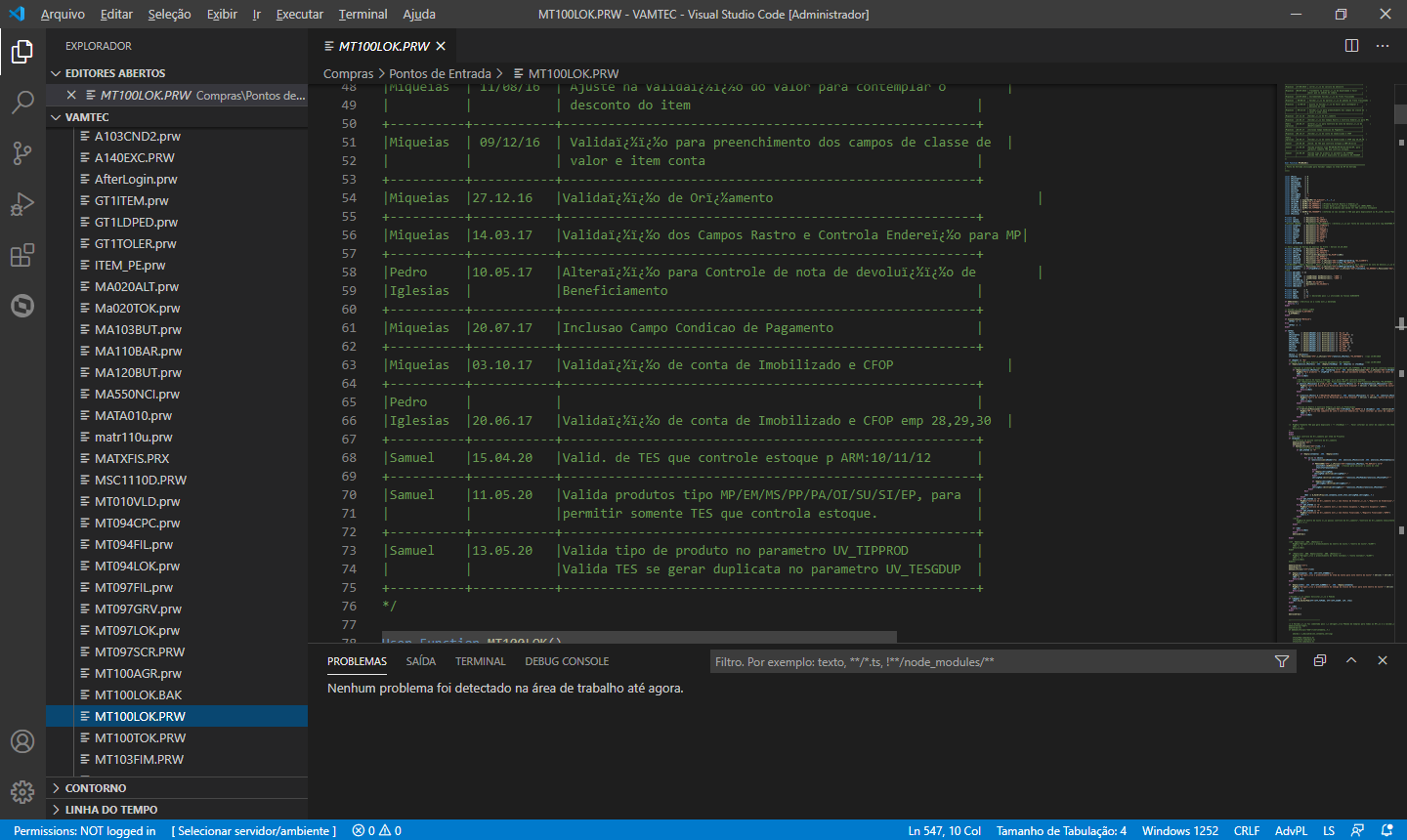Viewport: 1407px width, 840px height.
Task: Switch to the DEBUG CONSOLE tab
Action: [567, 661]
